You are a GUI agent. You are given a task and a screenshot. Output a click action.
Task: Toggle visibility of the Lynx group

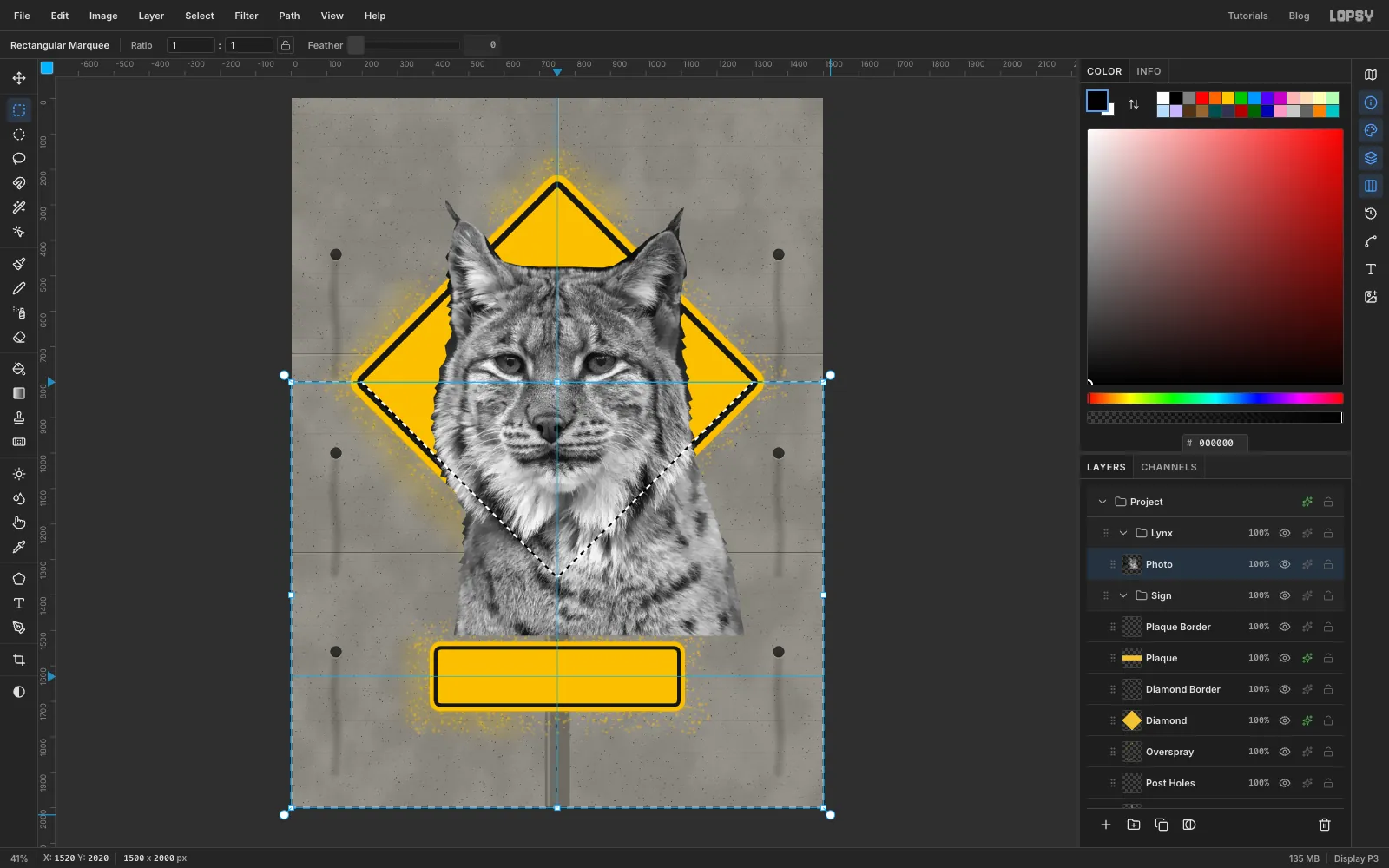tap(1285, 533)
